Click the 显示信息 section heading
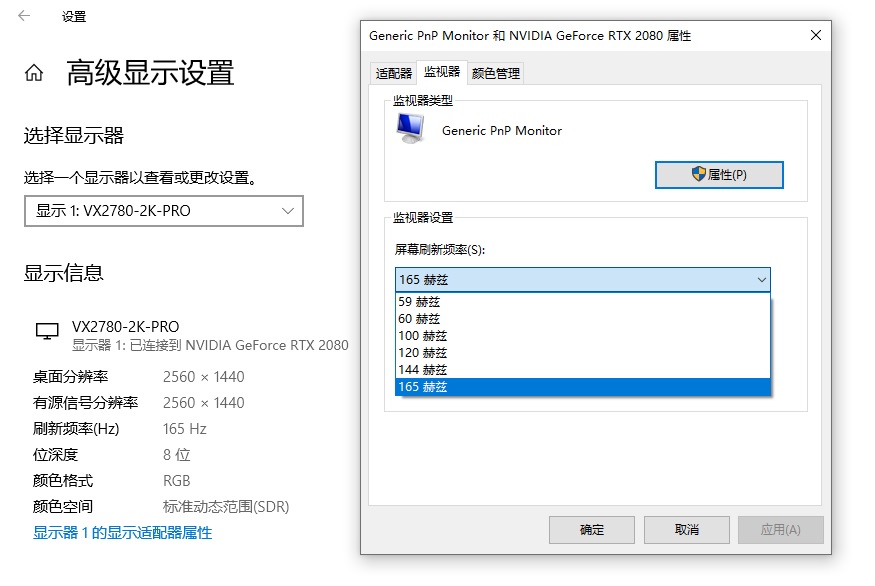Image resolution: width=875 pixels, height=586 pixels. [x=64, y=273]
